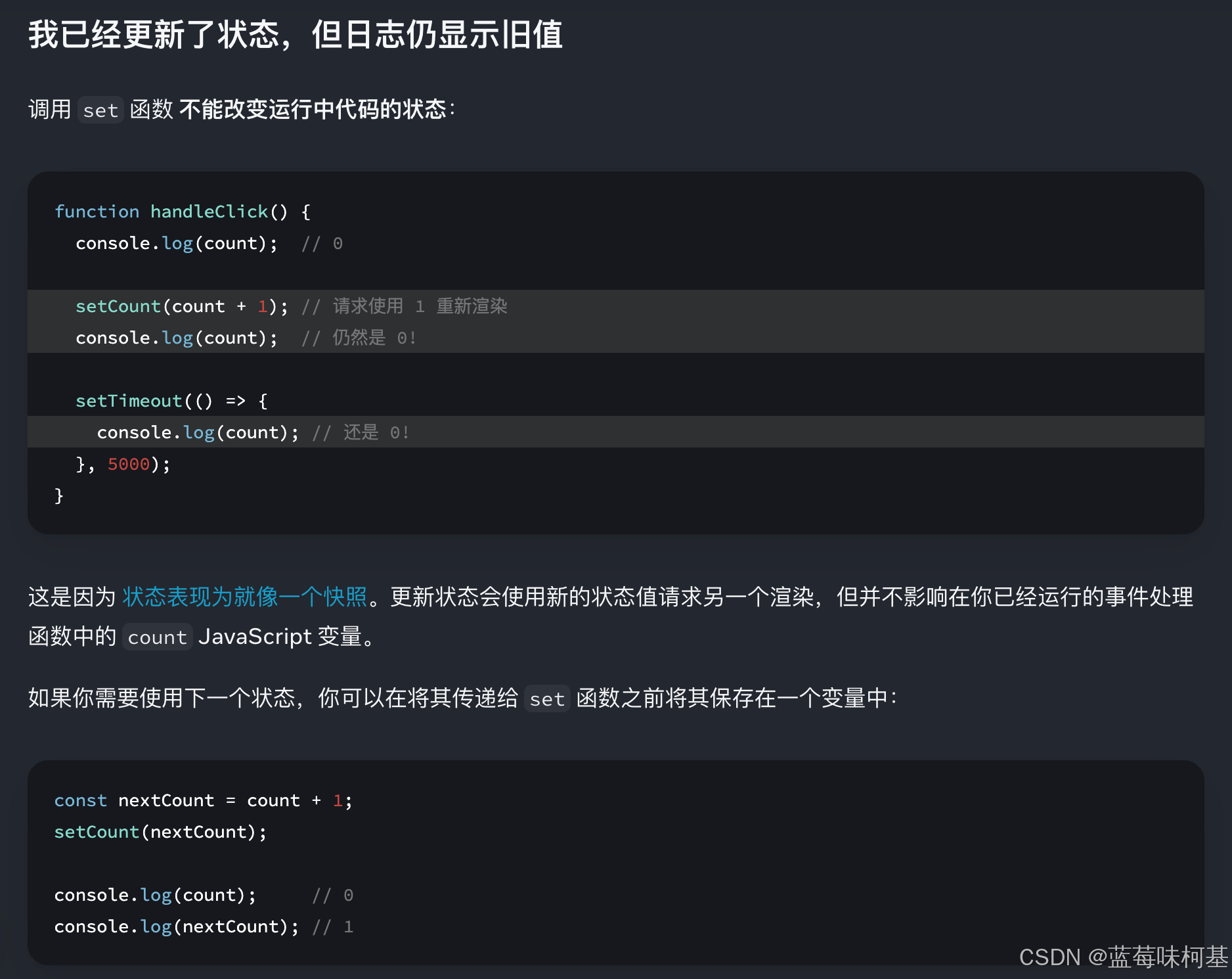Click the bold text 不能改变运行中代码的状态
The width and height of the screenshot is (1232, 979).
tap(313, 109)
